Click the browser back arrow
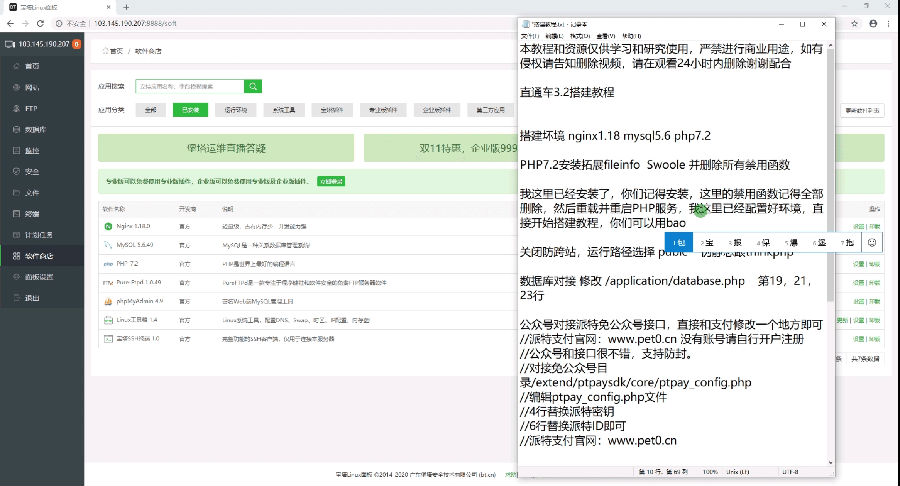This screenshot has height=486, width=900. click(x=10, y=24)
